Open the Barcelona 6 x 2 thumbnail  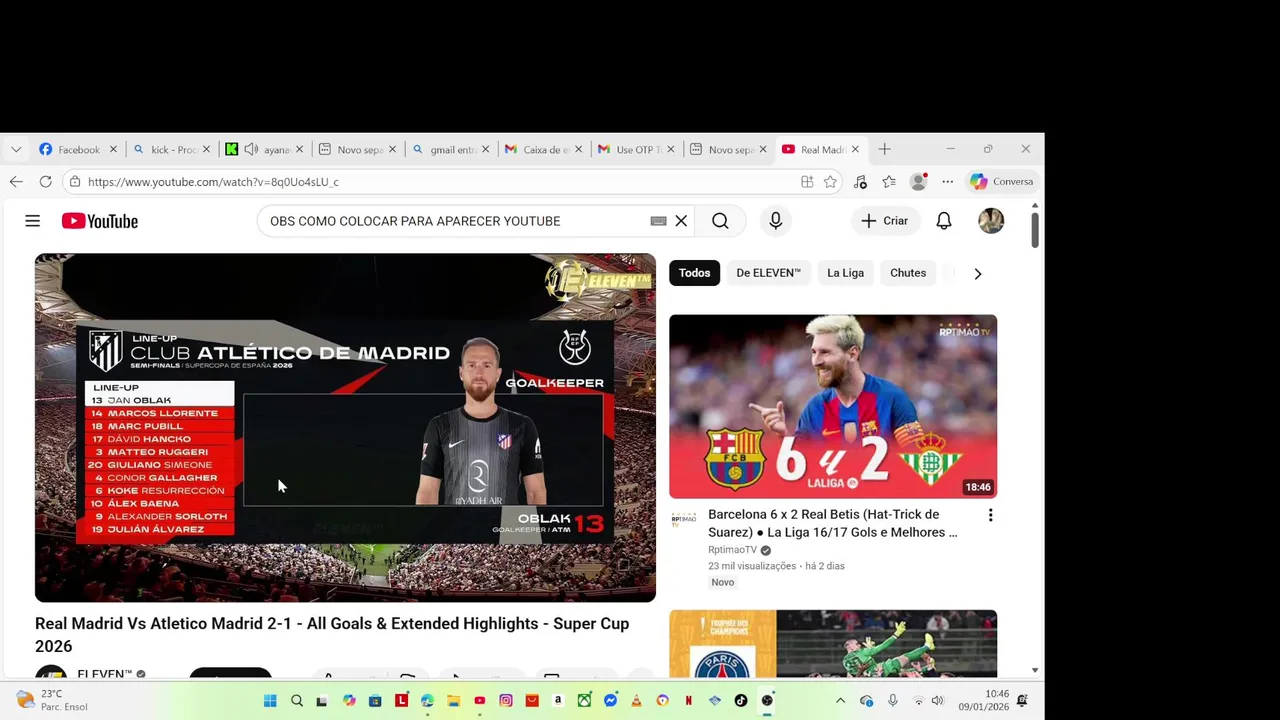click(x=833, y=406)
